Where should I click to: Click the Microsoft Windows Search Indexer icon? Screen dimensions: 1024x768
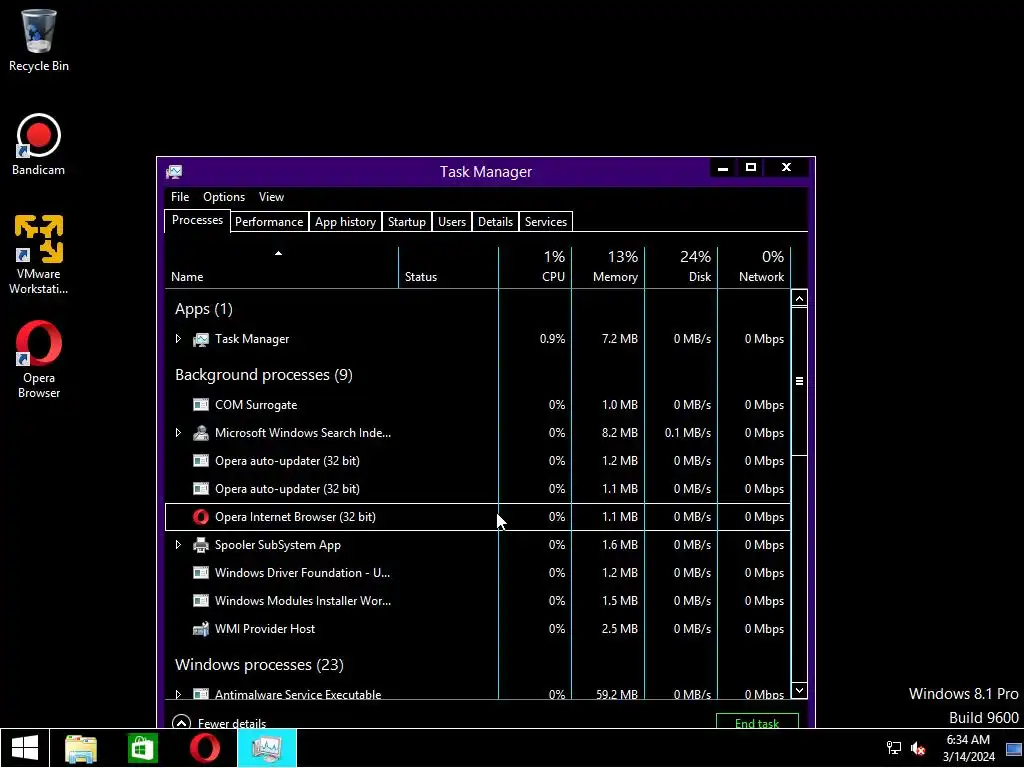tap(200, 433)
